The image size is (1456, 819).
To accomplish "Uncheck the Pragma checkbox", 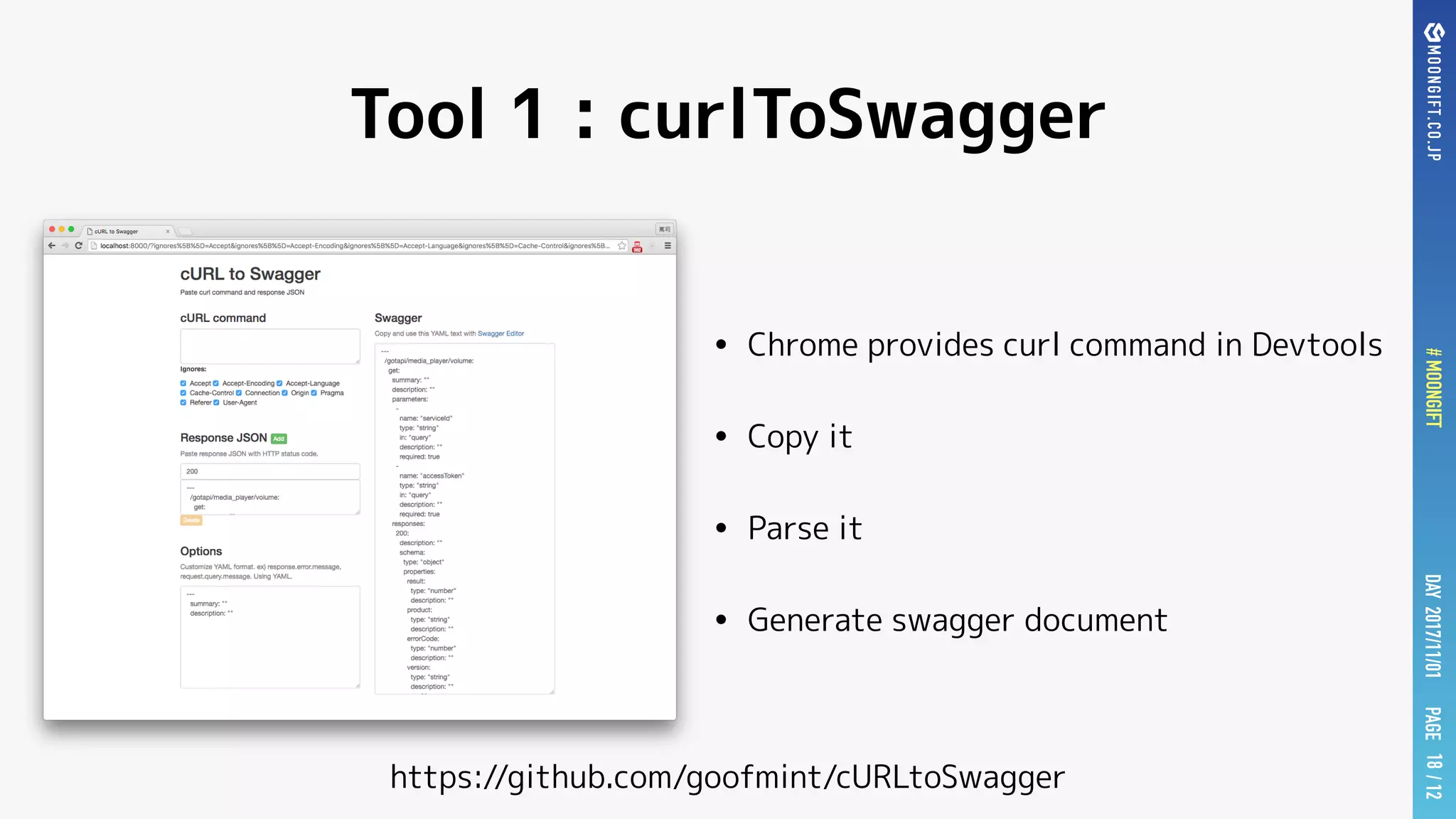I will (314, 393).
